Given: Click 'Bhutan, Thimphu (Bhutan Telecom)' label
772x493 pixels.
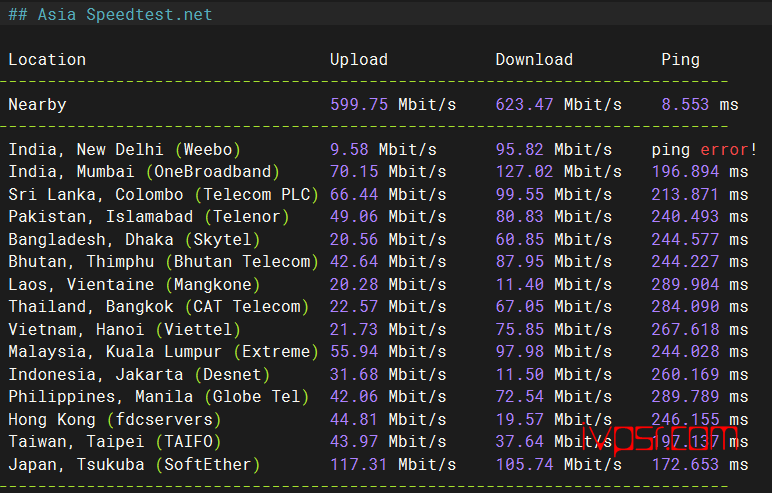Looking at the screenshot, I should [x=163, y=262].
